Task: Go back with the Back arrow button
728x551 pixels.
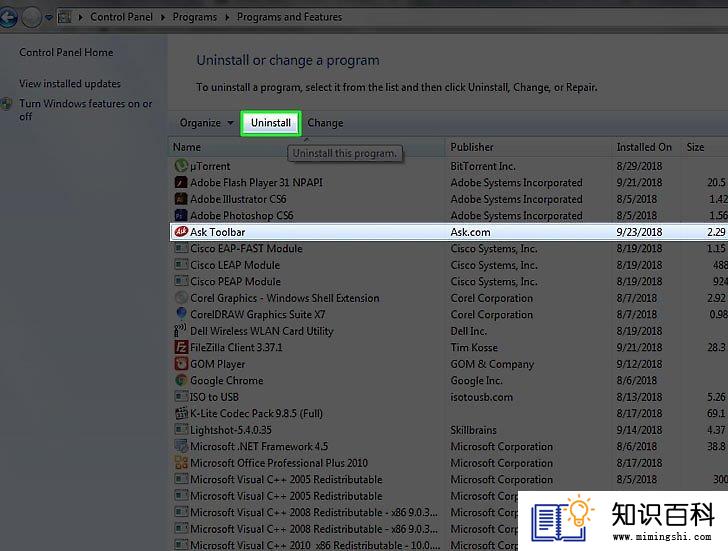Action: (x=8, y=18)
